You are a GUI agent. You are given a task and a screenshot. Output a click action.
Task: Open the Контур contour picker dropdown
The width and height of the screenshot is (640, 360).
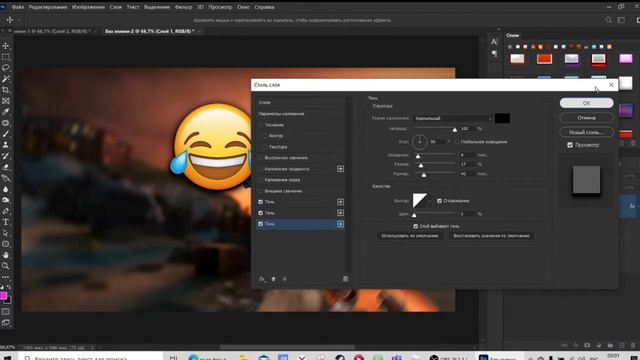(x=430, y=201)
